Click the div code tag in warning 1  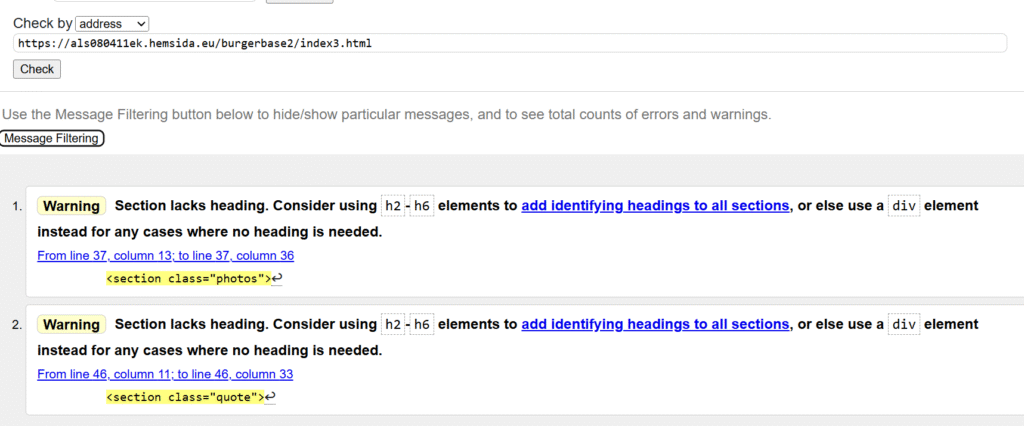(904, 206)
